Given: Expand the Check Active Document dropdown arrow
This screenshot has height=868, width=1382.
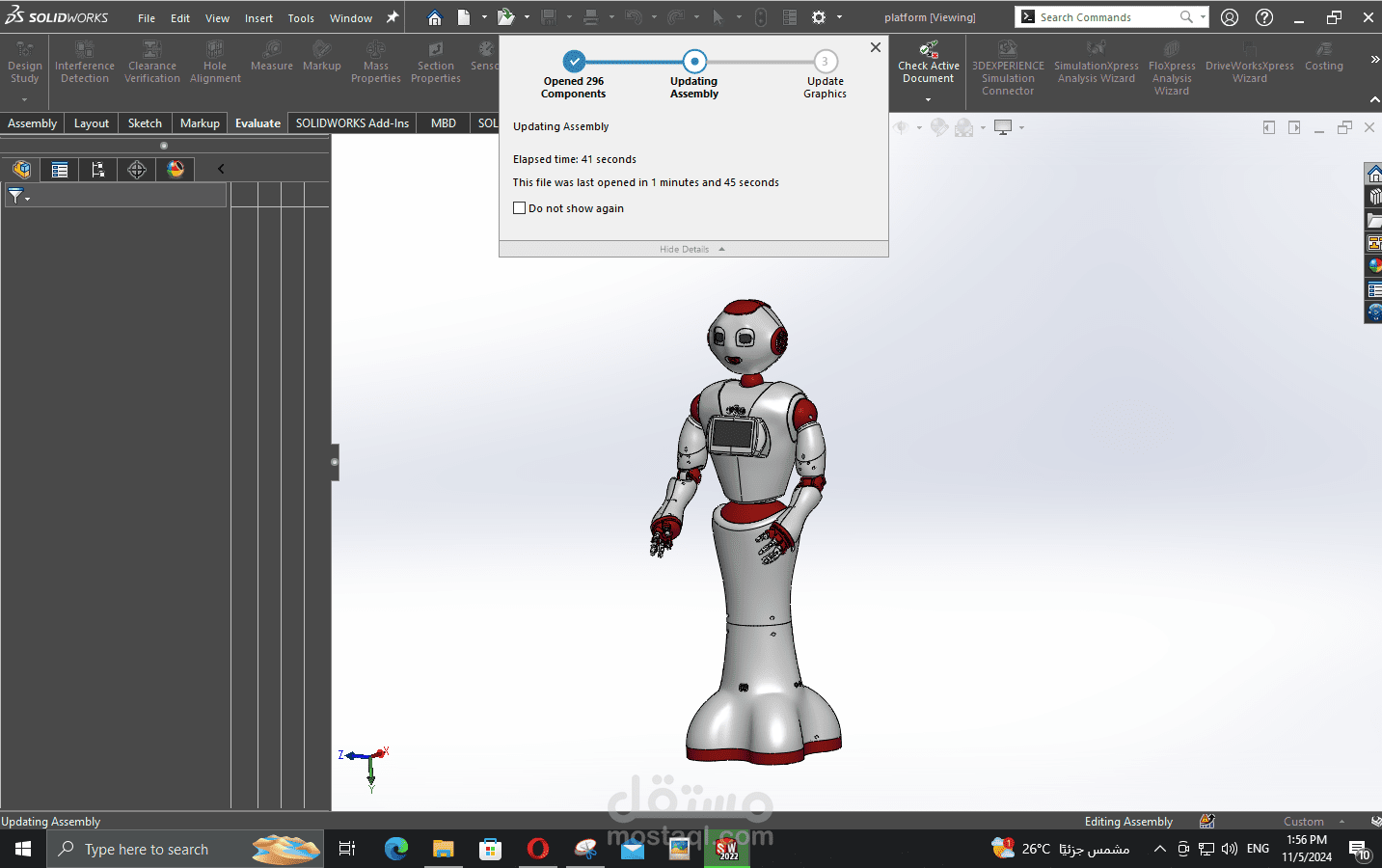Looking at the screenshot, I should click(x=929, y=99).
